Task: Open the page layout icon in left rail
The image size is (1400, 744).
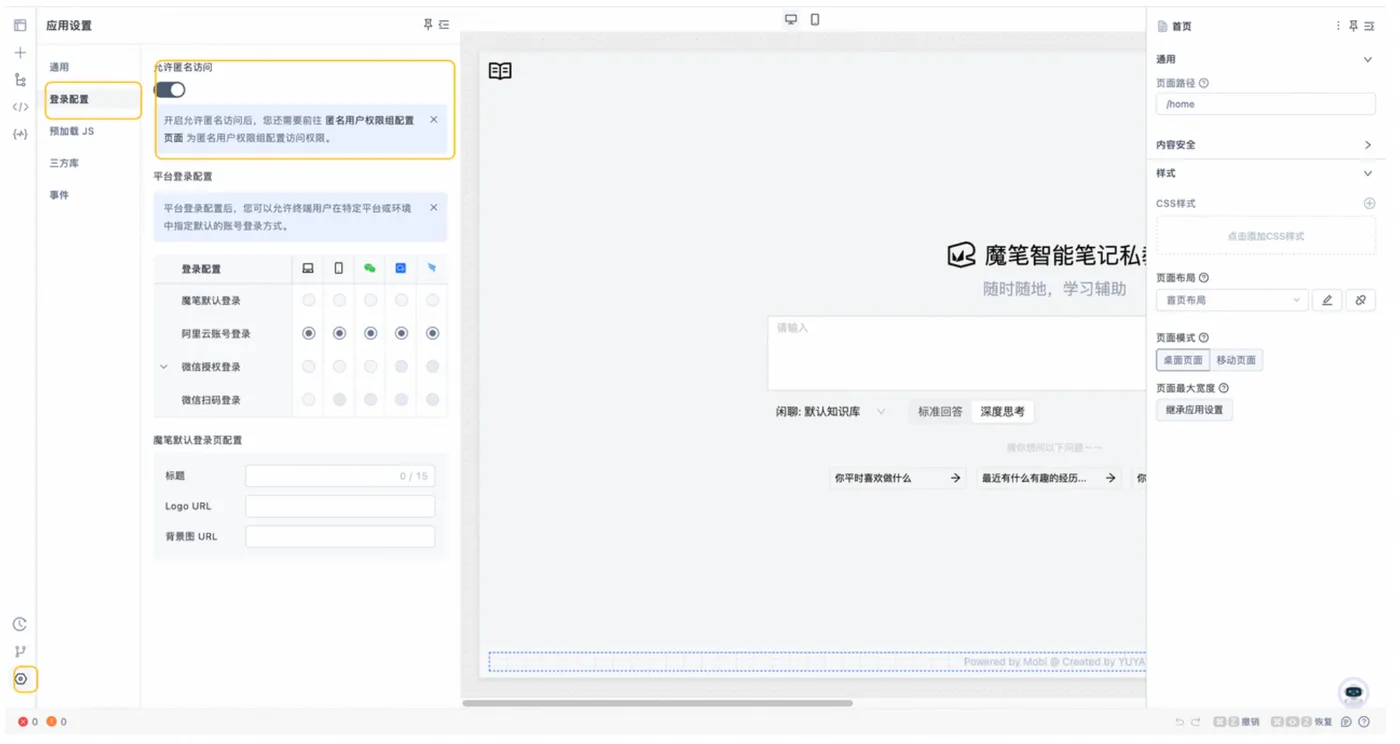Action: tap(20, 25)
